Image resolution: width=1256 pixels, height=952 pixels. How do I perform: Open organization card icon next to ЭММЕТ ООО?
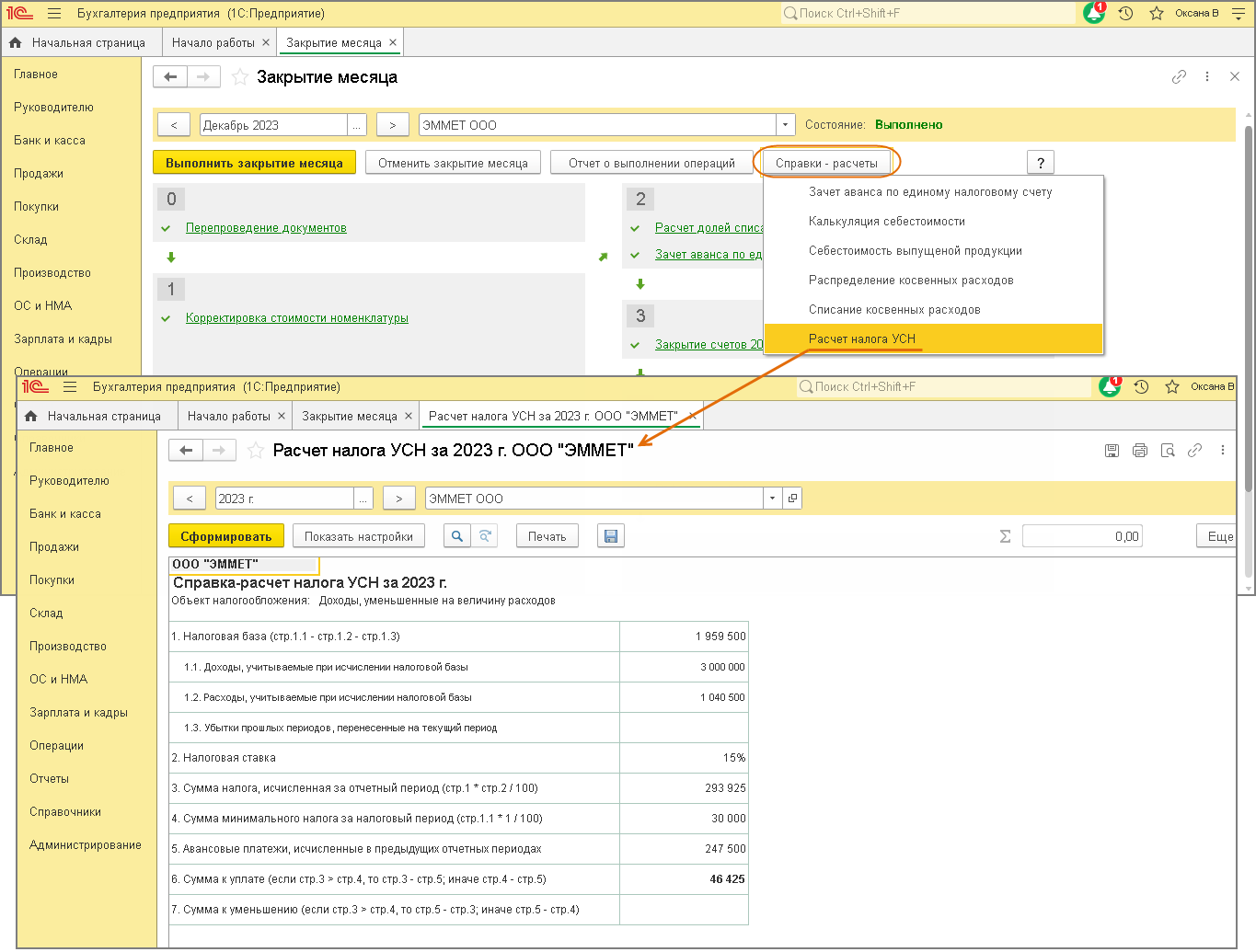point(792,499)
